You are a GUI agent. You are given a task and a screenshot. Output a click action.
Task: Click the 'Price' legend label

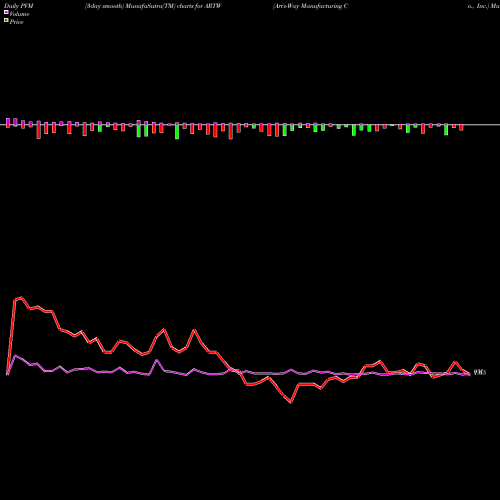(16, 22)
